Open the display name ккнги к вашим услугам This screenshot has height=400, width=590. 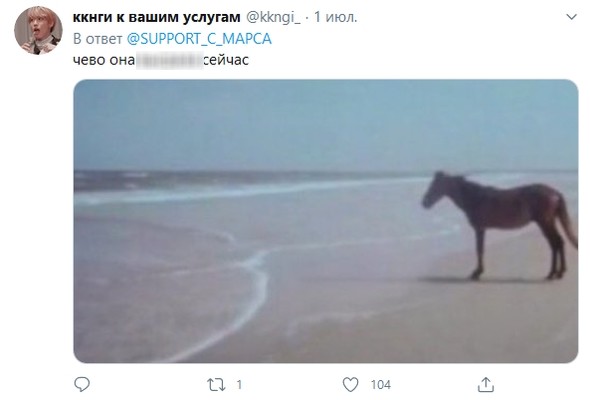tap(156, 17)
